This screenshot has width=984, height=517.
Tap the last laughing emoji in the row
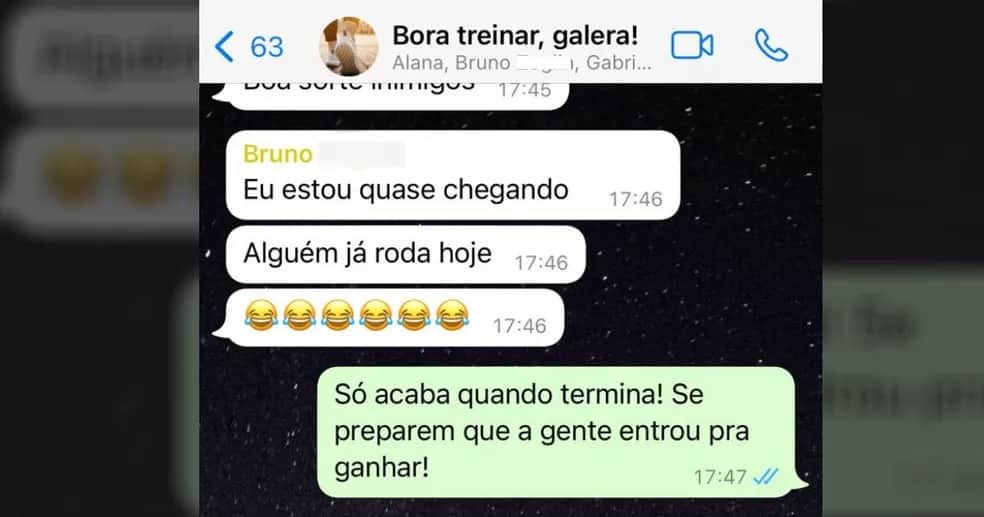(452, 315)
